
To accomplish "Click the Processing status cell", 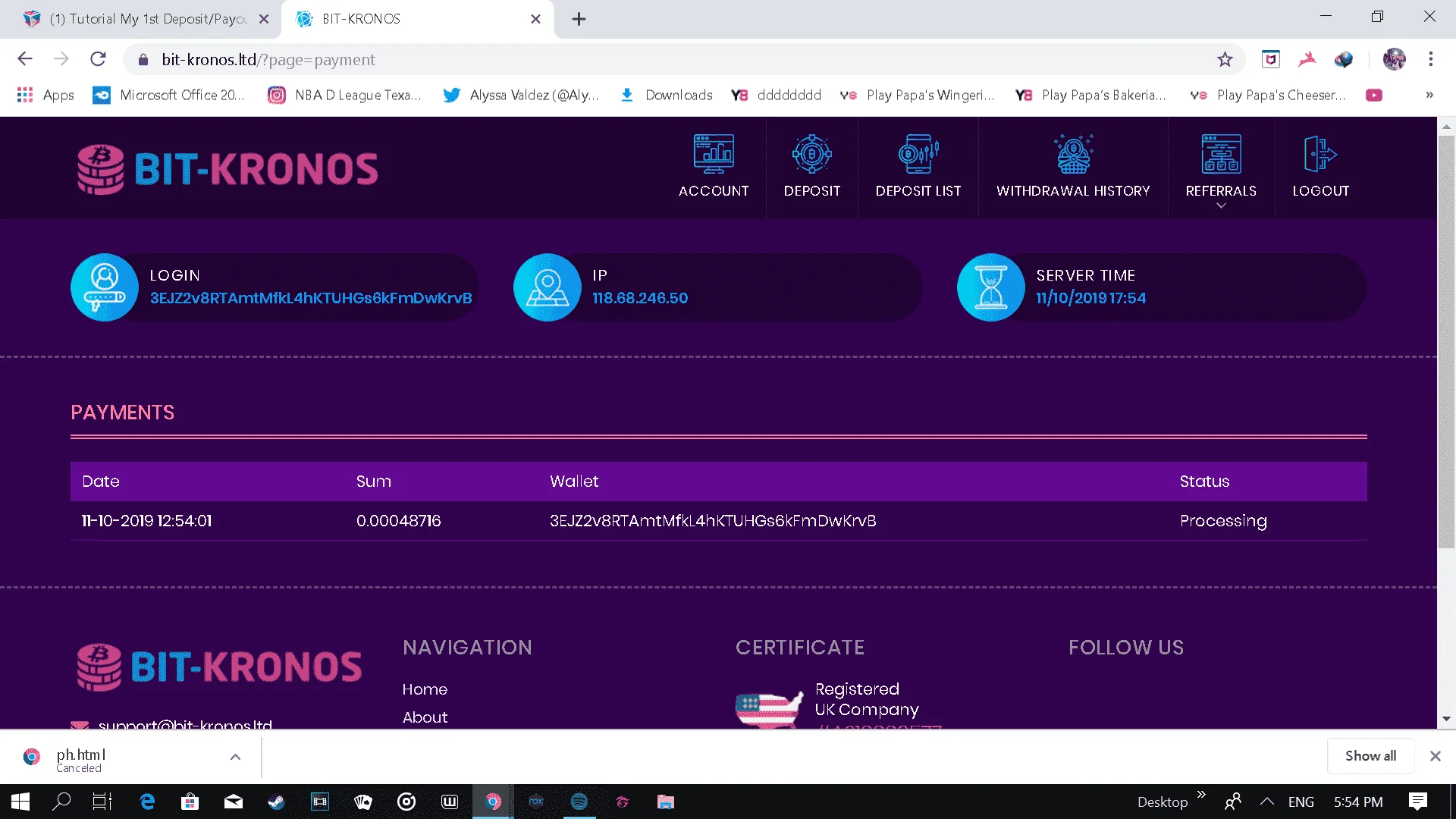I will pos(1223,521).
